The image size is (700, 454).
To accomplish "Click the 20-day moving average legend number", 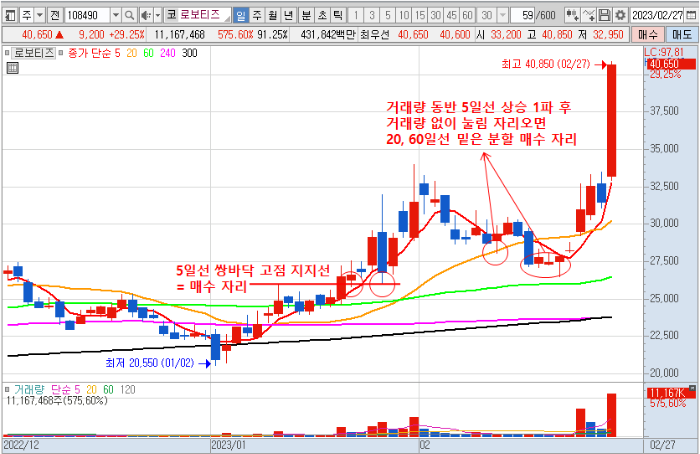I will pyautogui.click(x=132, y=53).
